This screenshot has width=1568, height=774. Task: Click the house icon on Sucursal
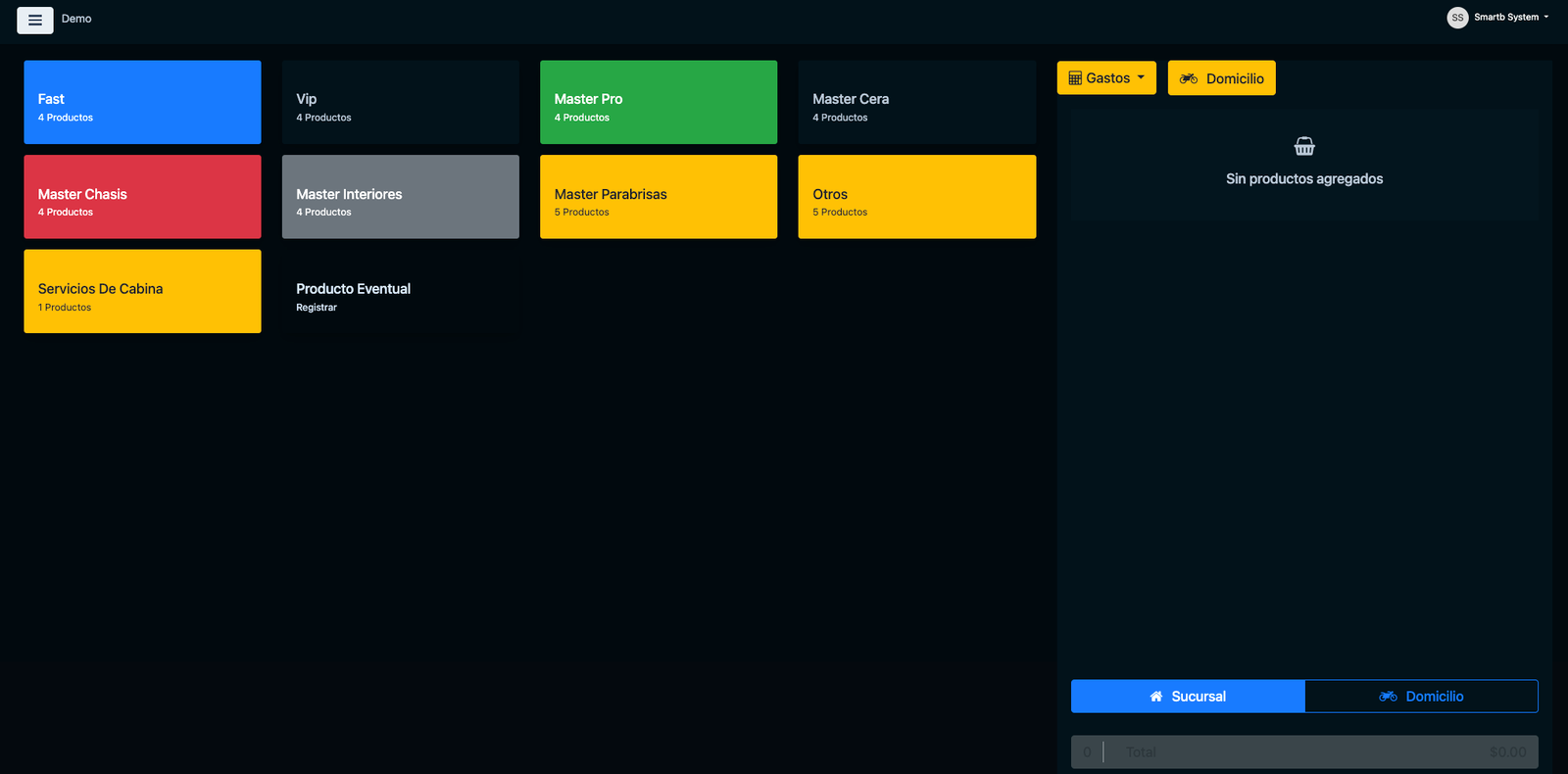1156,697
